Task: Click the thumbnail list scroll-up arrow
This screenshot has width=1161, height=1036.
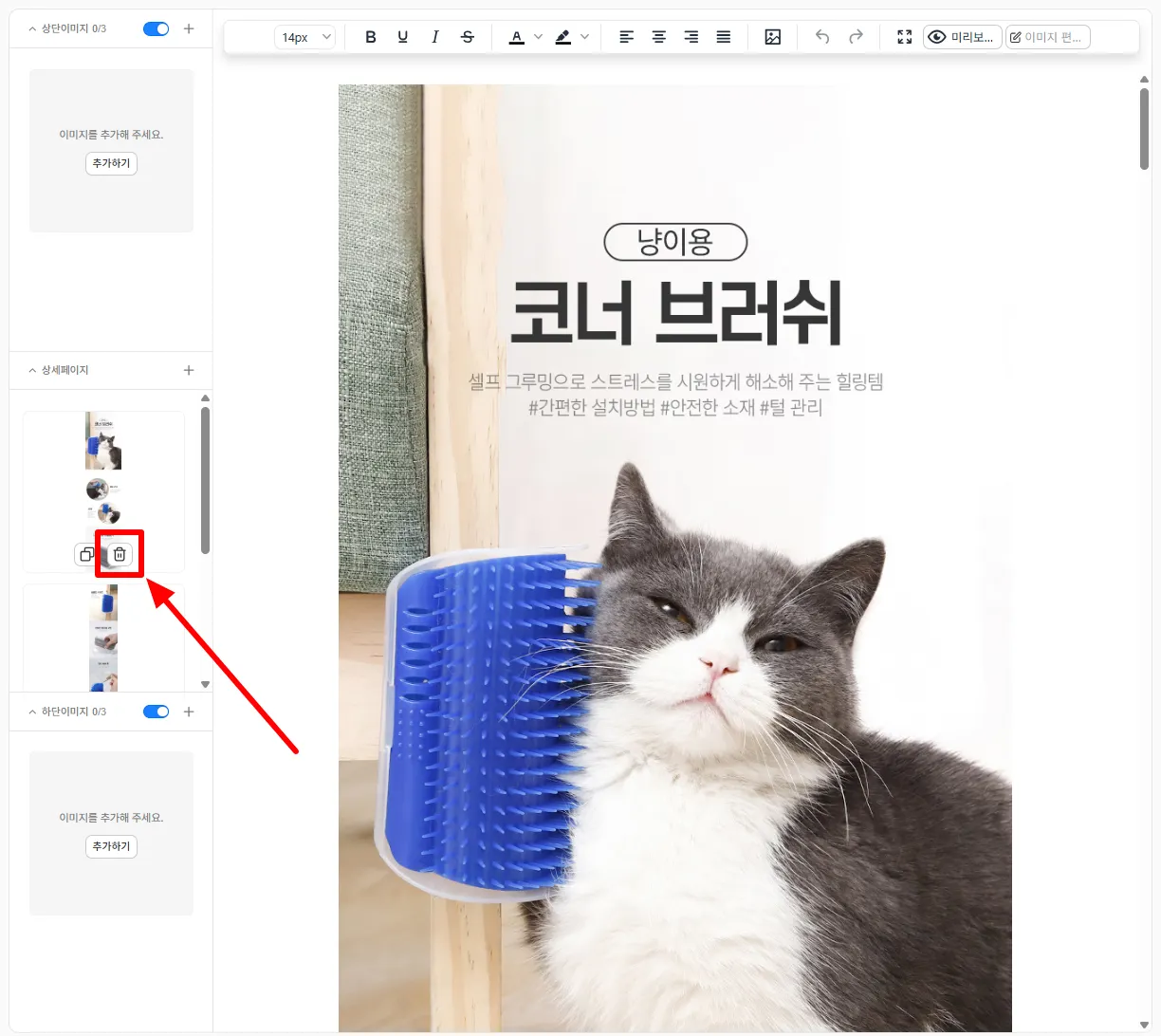Action: pyautogui.click(x=205, y=398)
